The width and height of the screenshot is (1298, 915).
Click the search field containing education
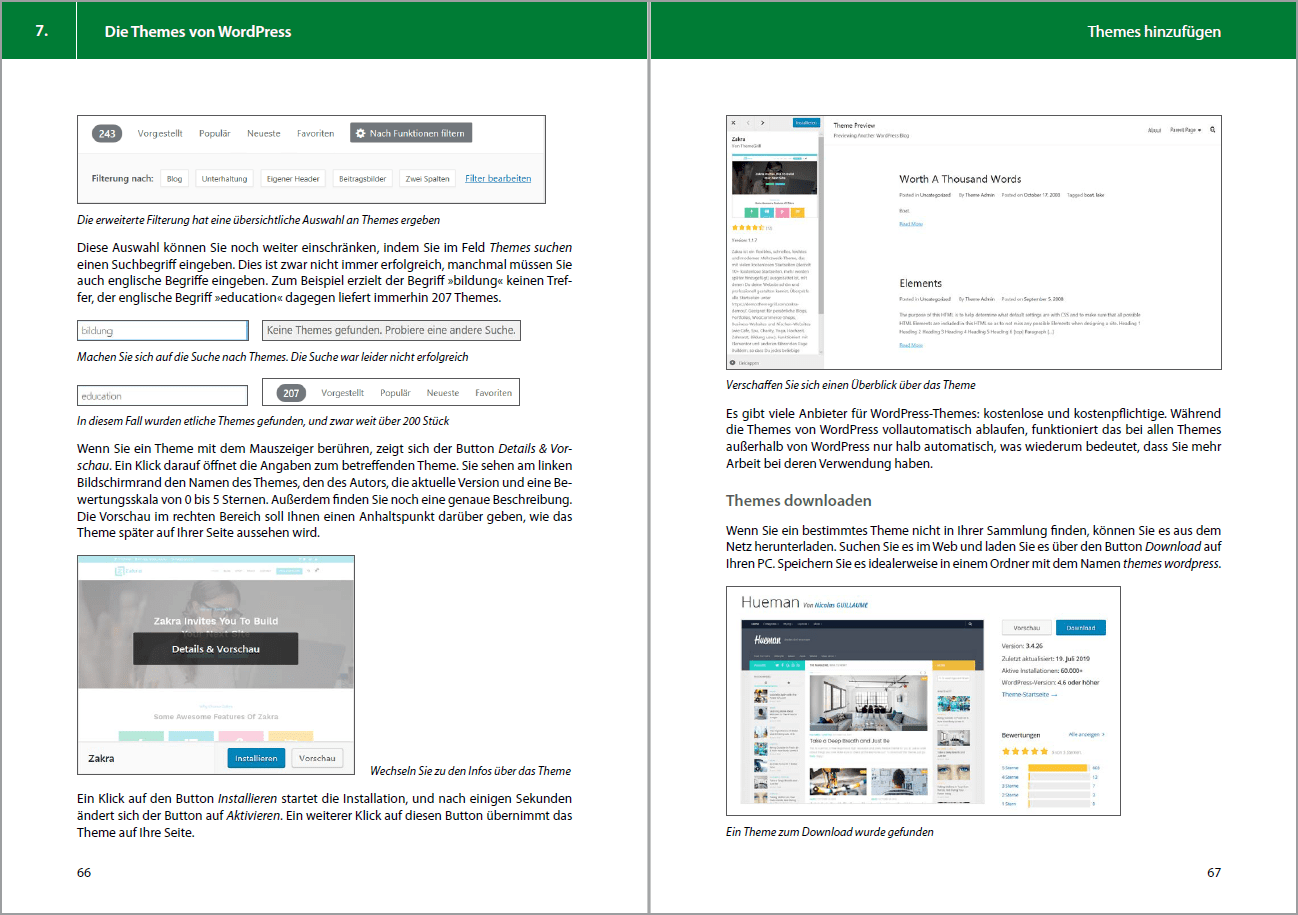tap(162, 395)
